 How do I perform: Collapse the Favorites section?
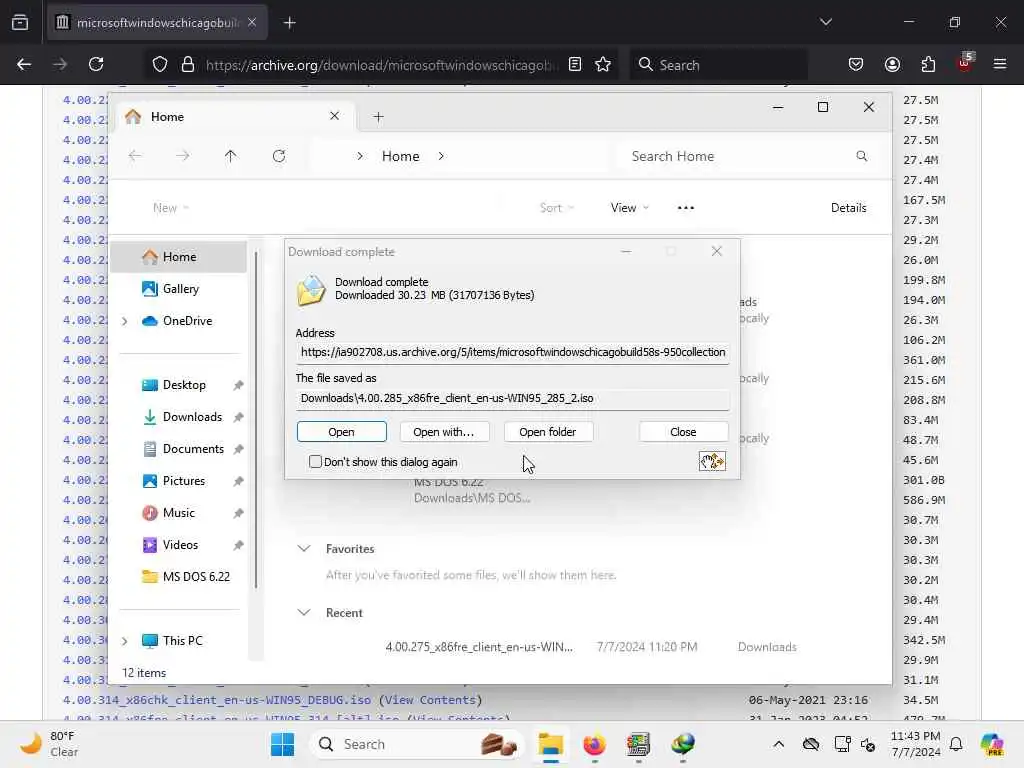304,549
